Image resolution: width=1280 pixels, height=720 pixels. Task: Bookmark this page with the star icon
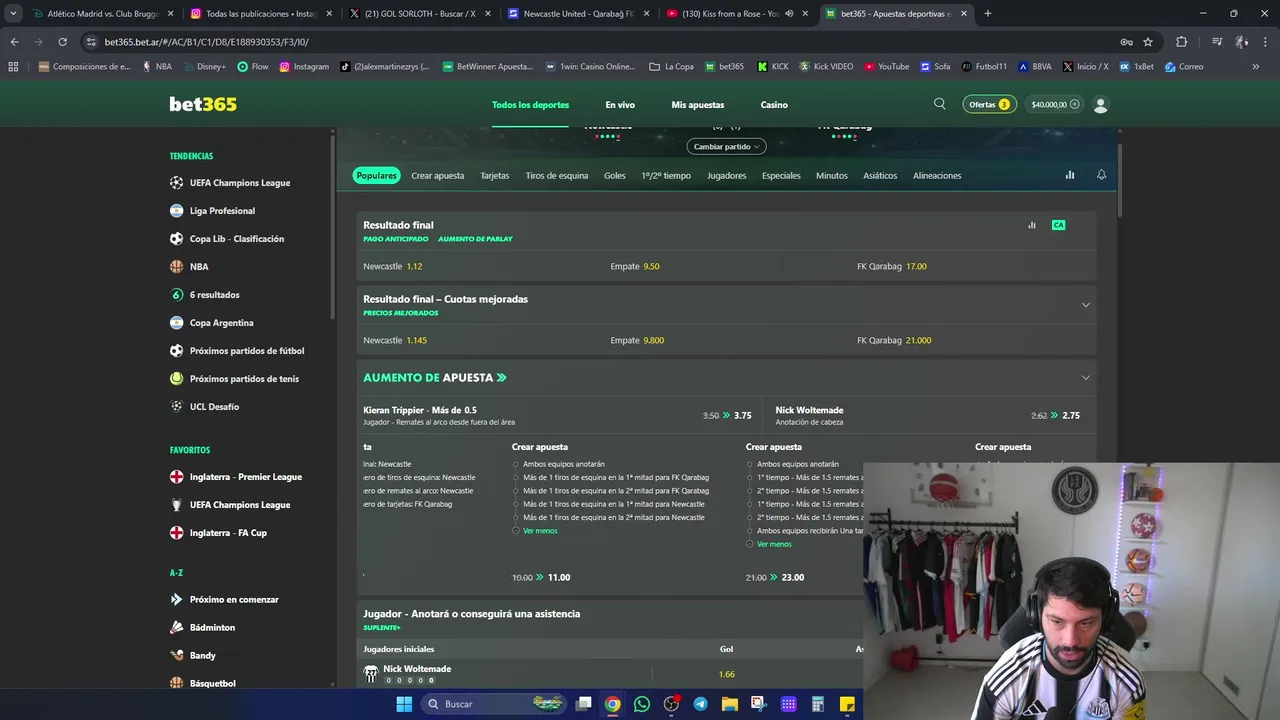[x=1148, y=42]
